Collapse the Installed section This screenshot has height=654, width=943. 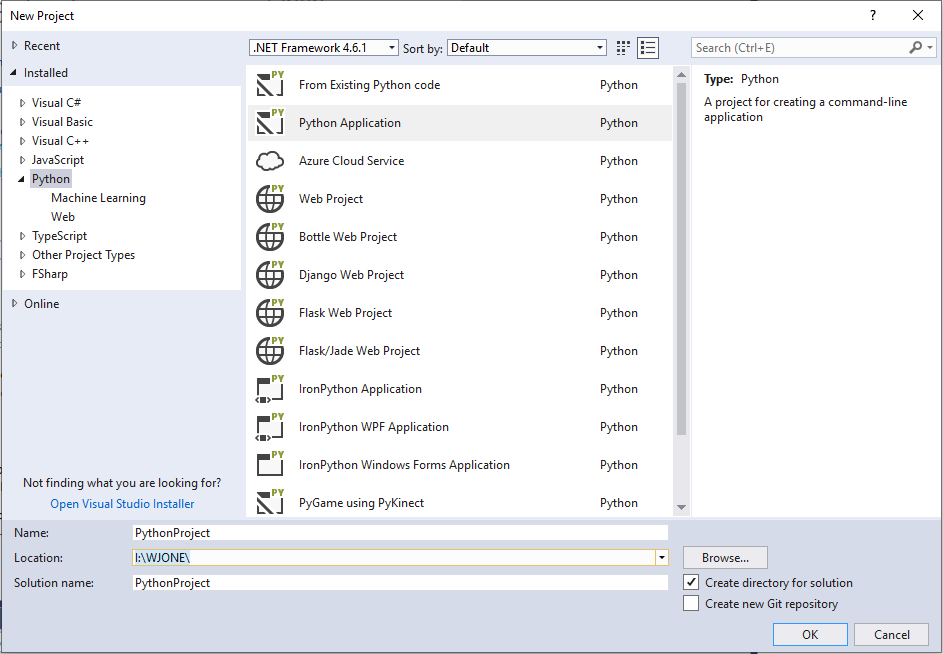pyautogui.click(x=14, y=73)
